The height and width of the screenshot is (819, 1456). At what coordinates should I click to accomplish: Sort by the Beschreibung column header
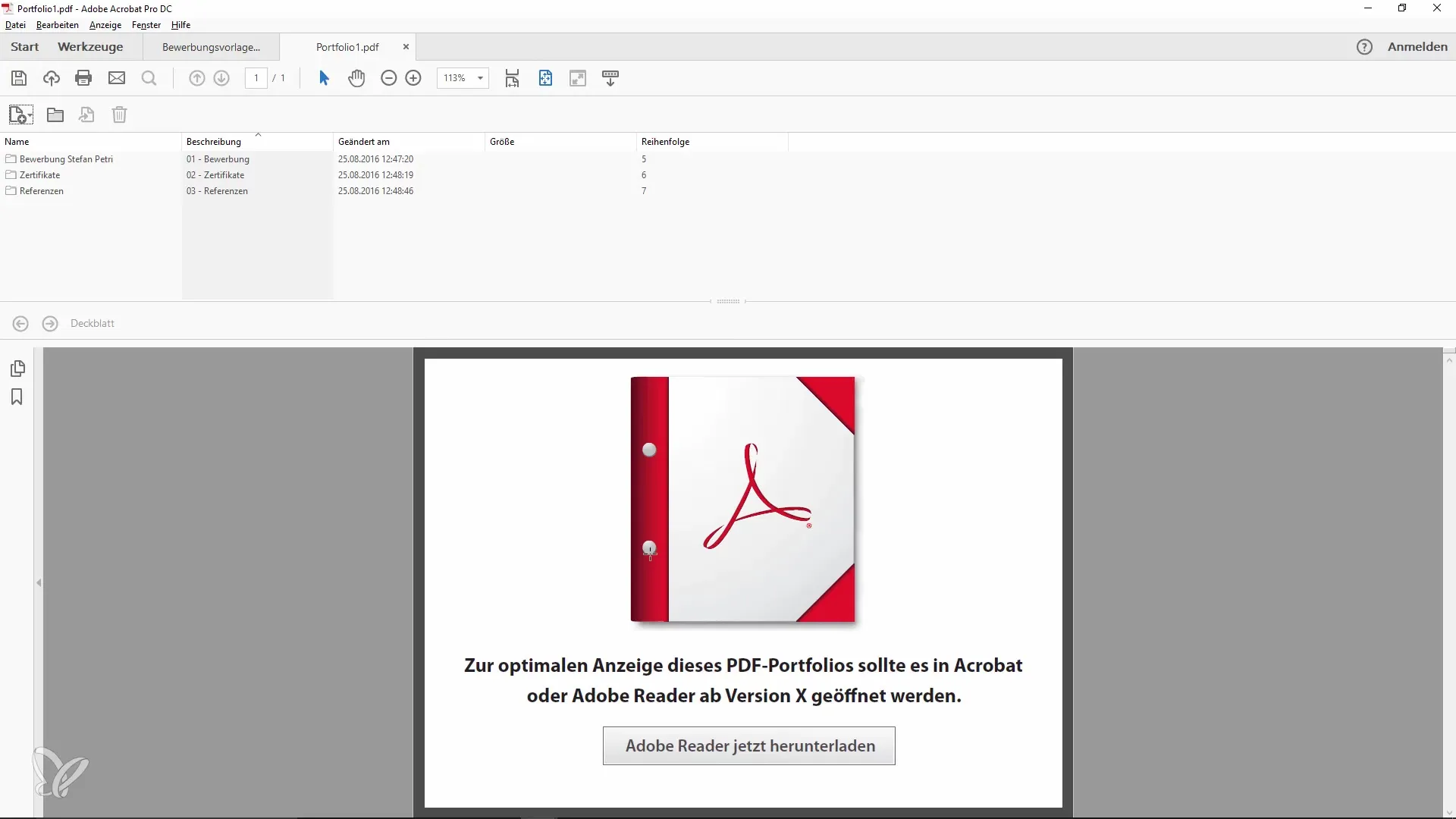tap(258, 142)
